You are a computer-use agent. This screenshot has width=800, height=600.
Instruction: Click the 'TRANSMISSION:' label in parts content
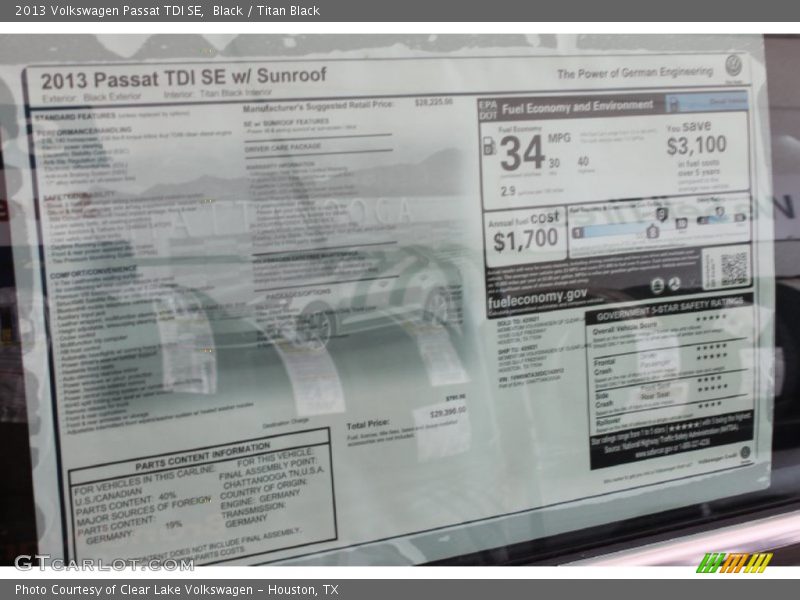tap(254, 511)
